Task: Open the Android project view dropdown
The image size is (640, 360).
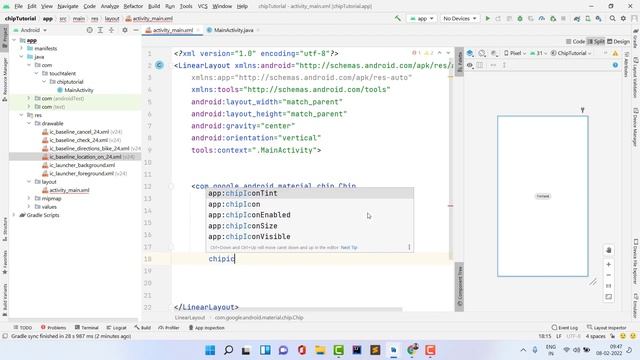Action: click(x=30, y=30)
